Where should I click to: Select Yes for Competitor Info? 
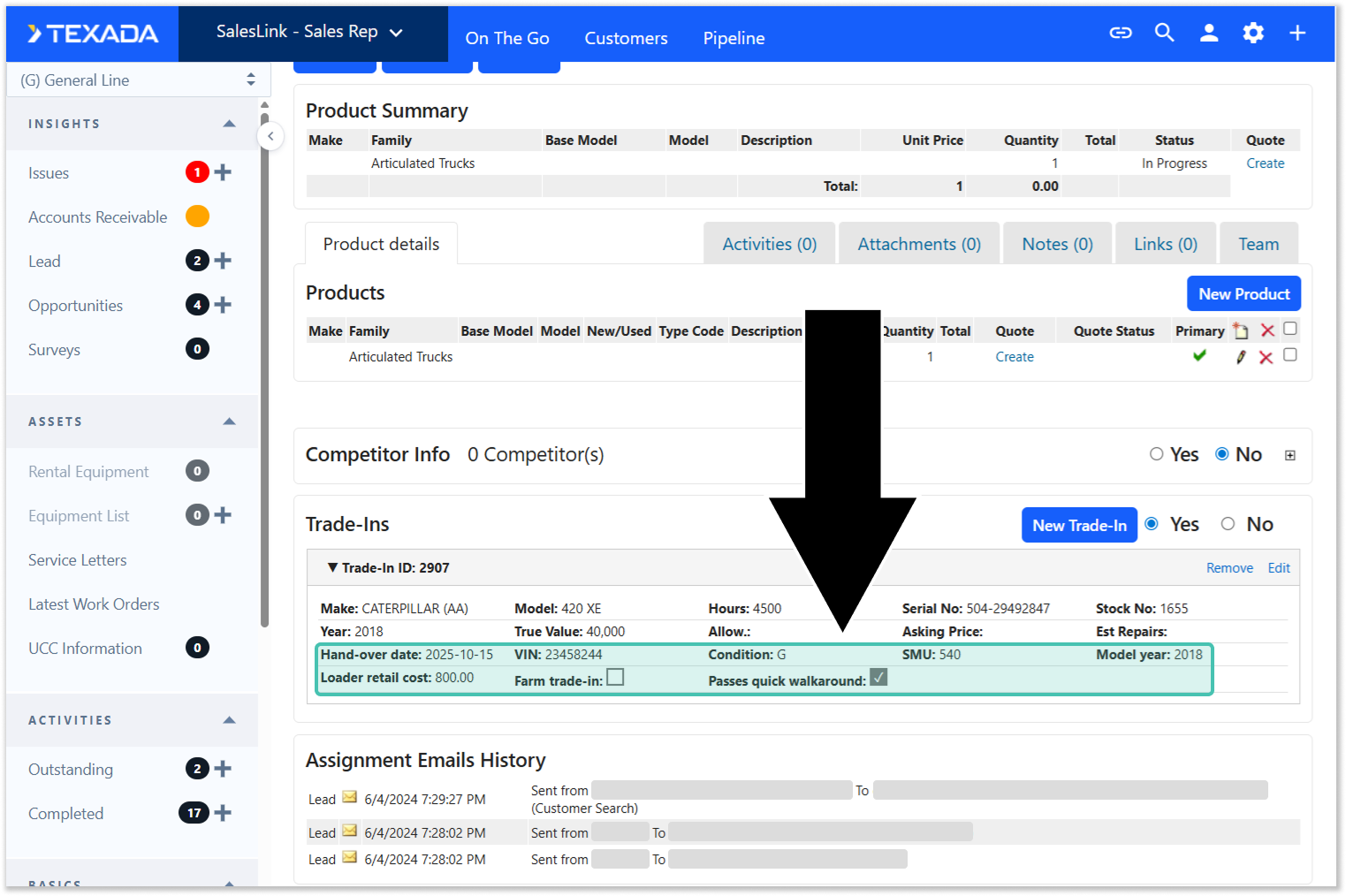[1156, 454]
